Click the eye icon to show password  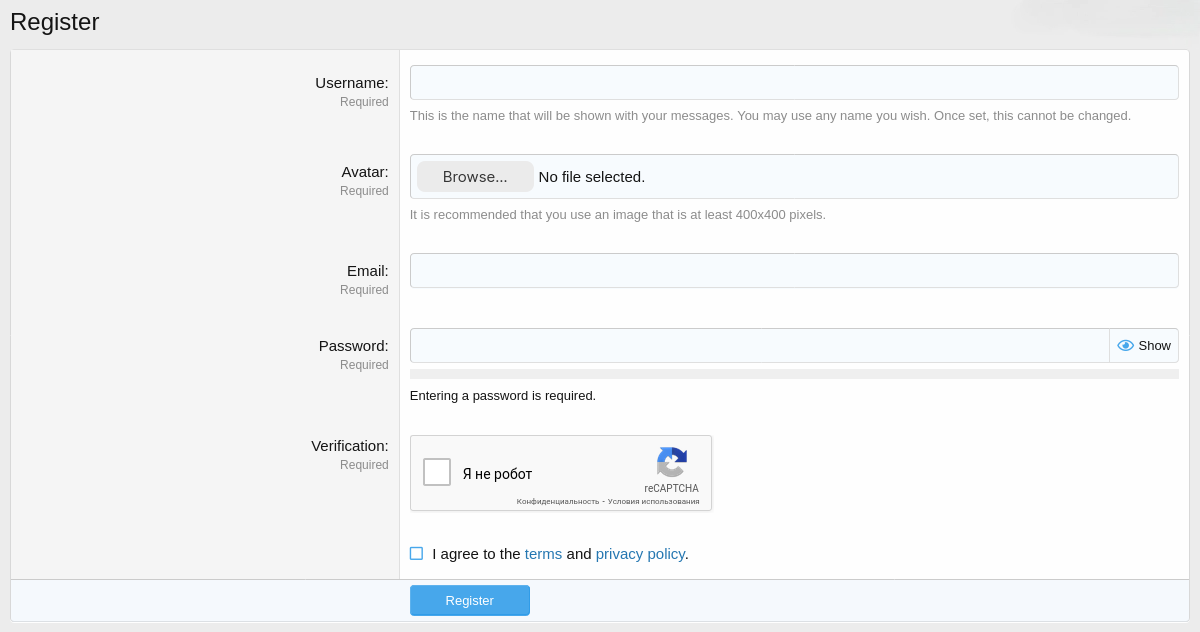(1125, 346)
